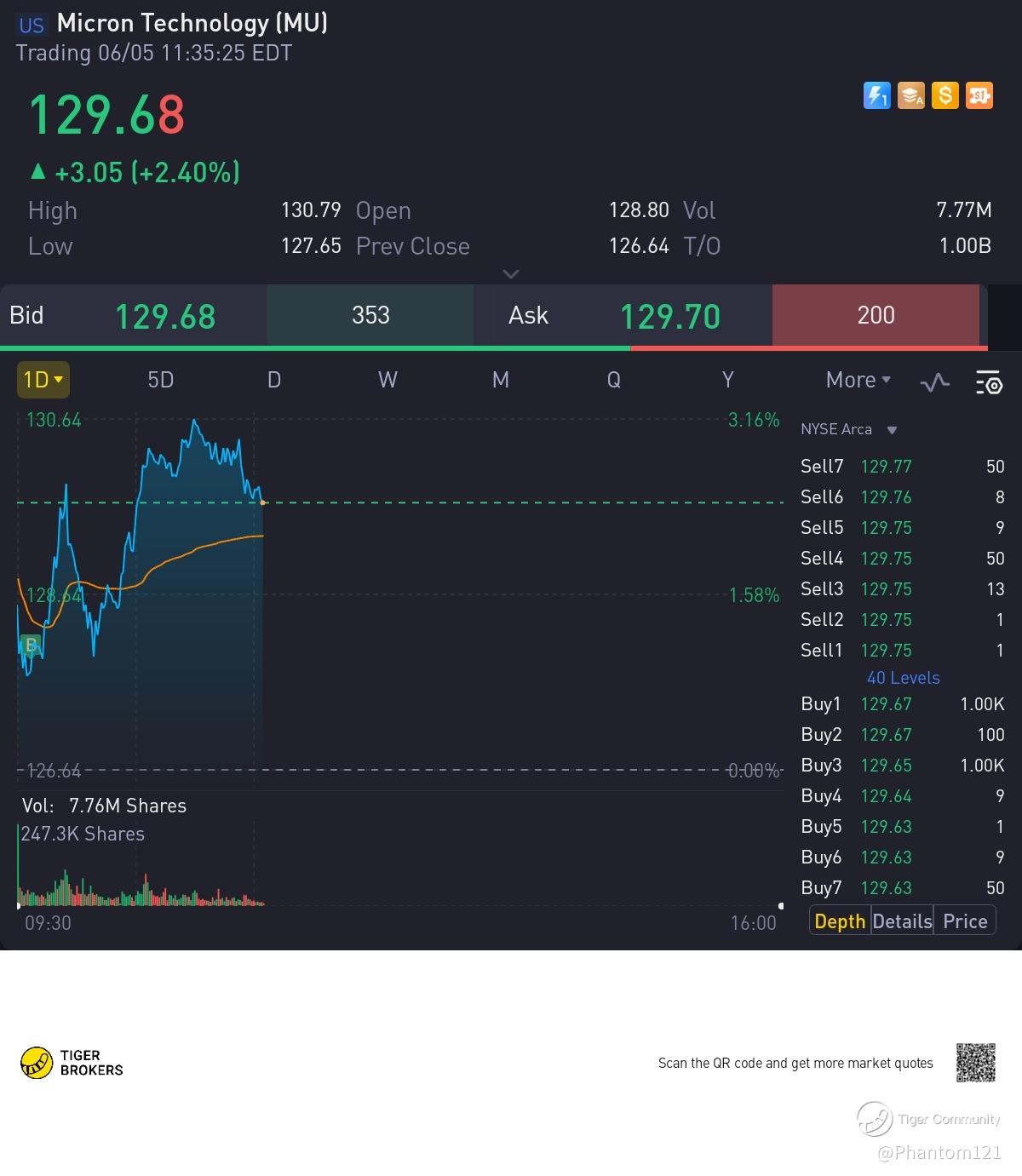Tap the Tiger Brokers logo
Screen dimensions: 1022x1176
pyautogui.click(x=72, y=1063)
